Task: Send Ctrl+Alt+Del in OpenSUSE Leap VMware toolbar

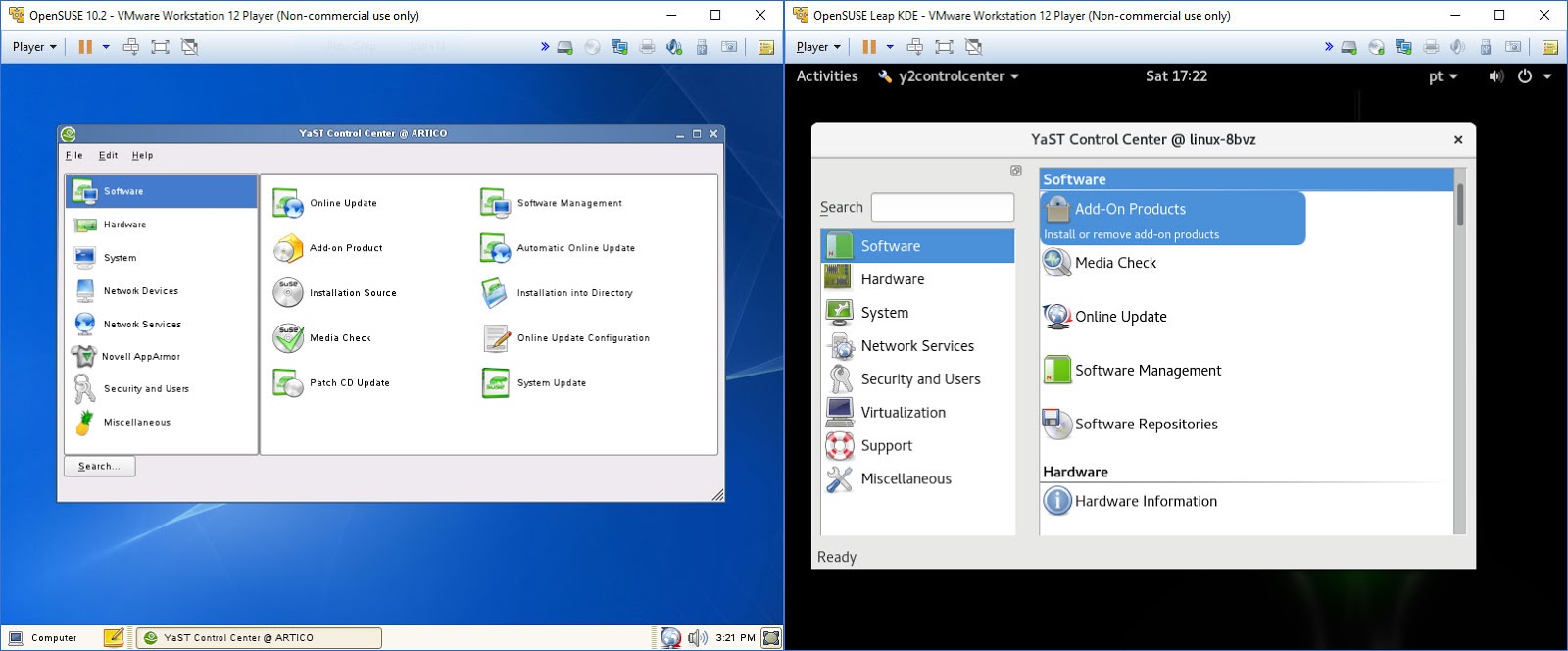Action: click(914, 46)
